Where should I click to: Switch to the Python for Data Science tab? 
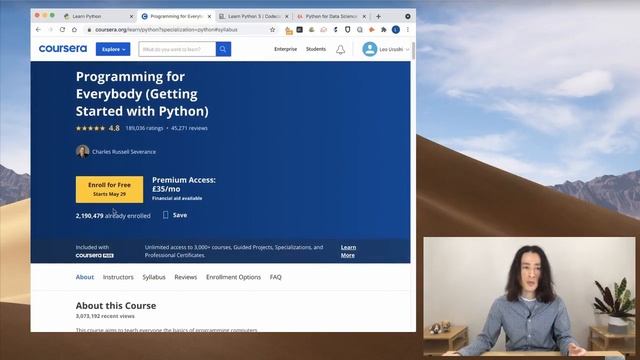click(331, 16)
